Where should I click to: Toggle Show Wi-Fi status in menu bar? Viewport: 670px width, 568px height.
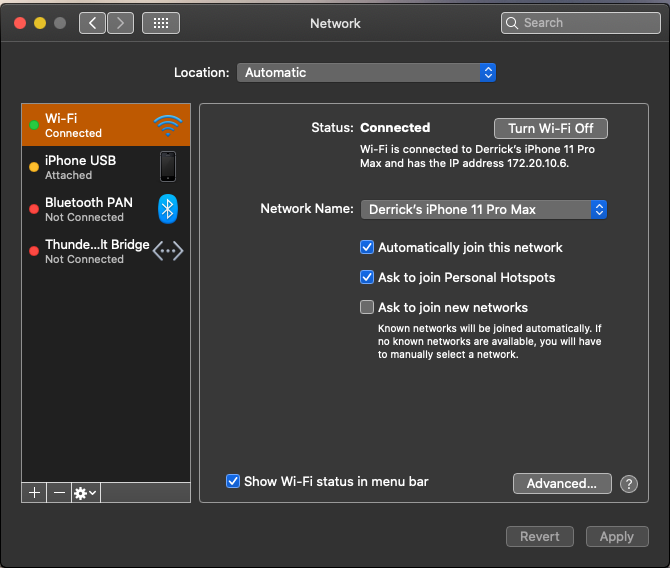coord(233,481)
